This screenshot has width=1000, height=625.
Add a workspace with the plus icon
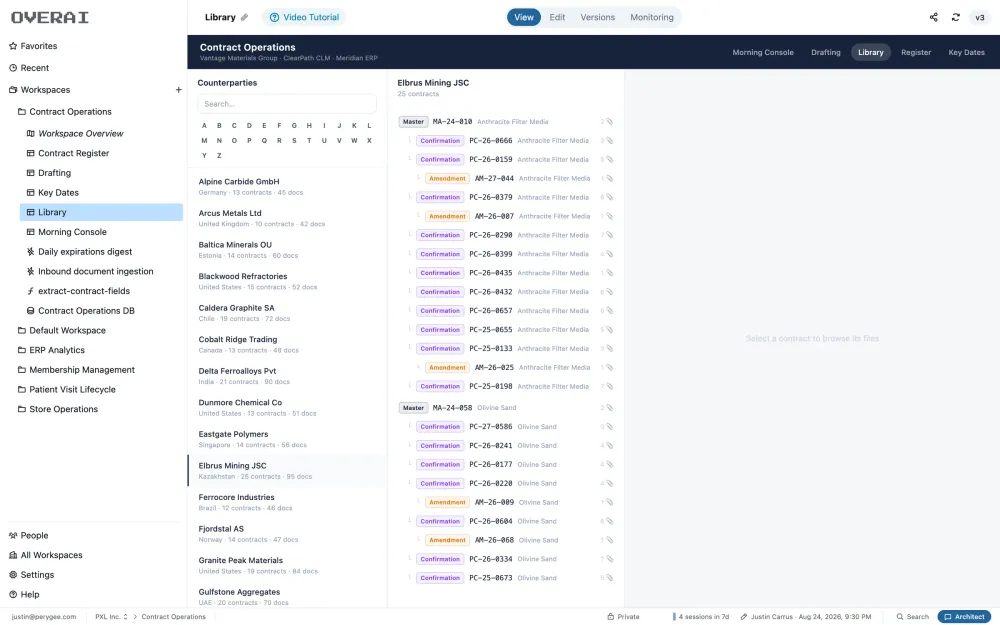[x=179, y=90]
